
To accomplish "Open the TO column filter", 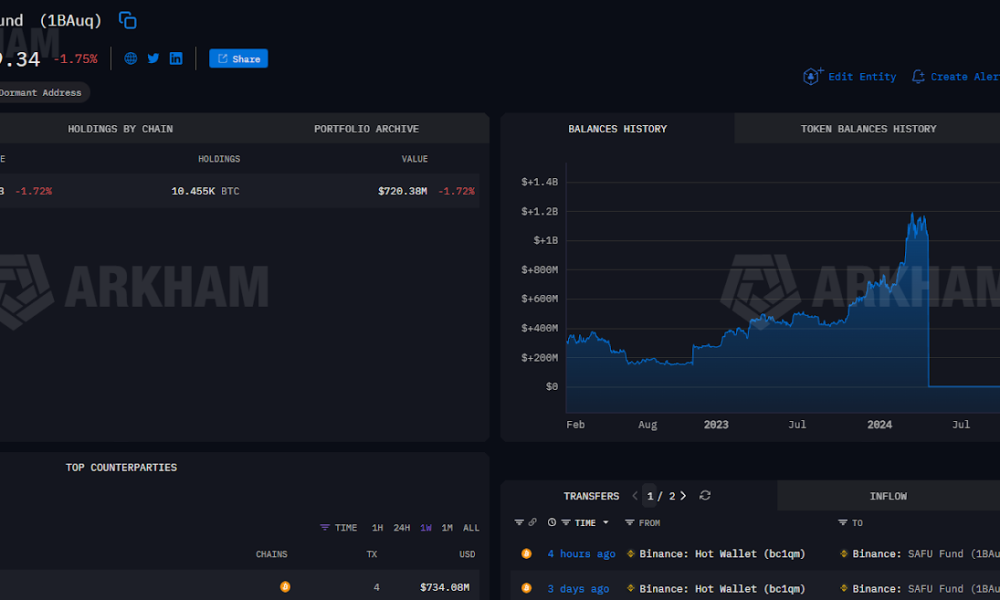I will [842, 522].
